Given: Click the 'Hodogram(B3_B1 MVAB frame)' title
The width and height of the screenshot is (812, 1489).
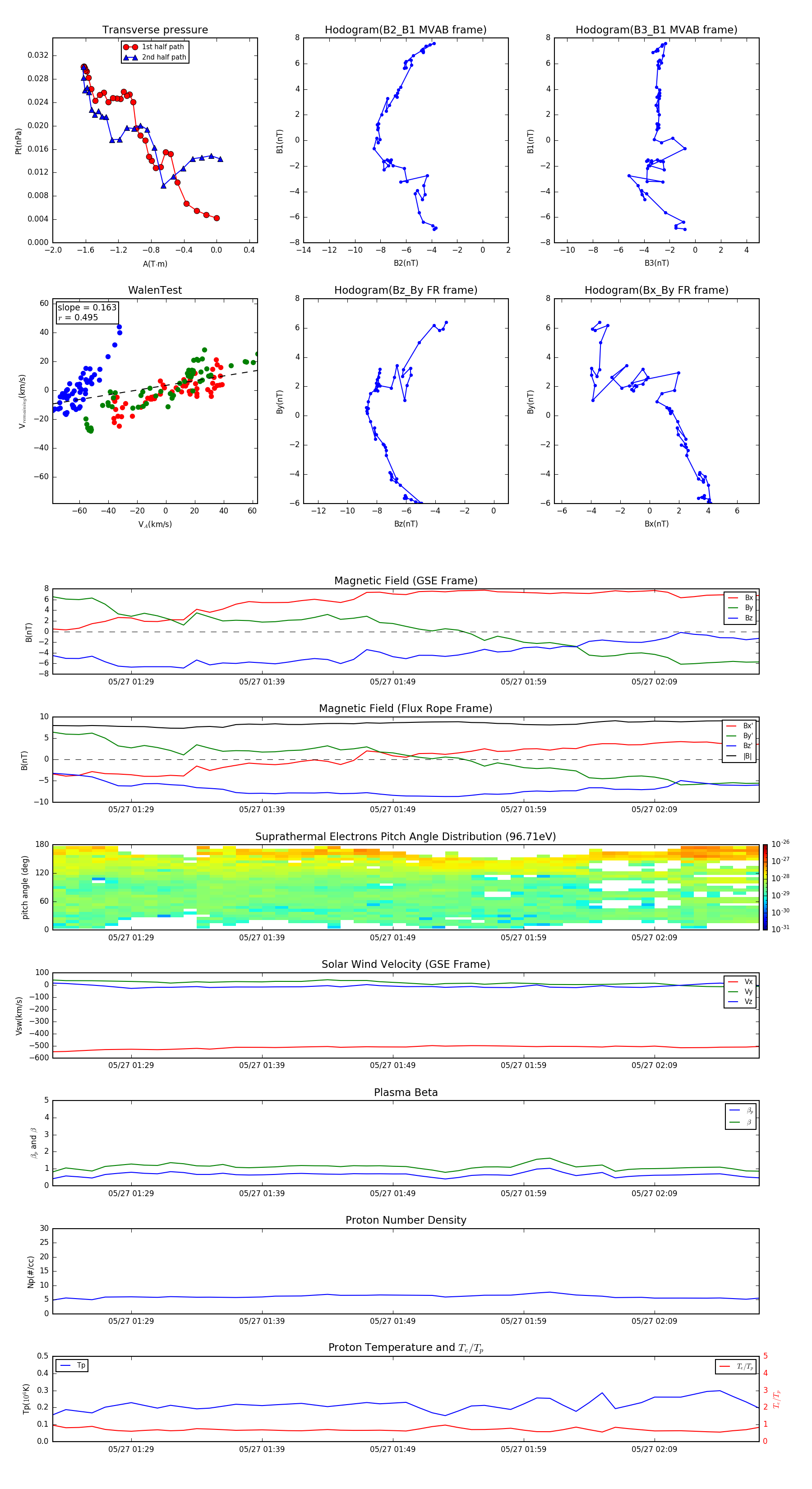Looking at the screenshot, I should tap(656, 30).
